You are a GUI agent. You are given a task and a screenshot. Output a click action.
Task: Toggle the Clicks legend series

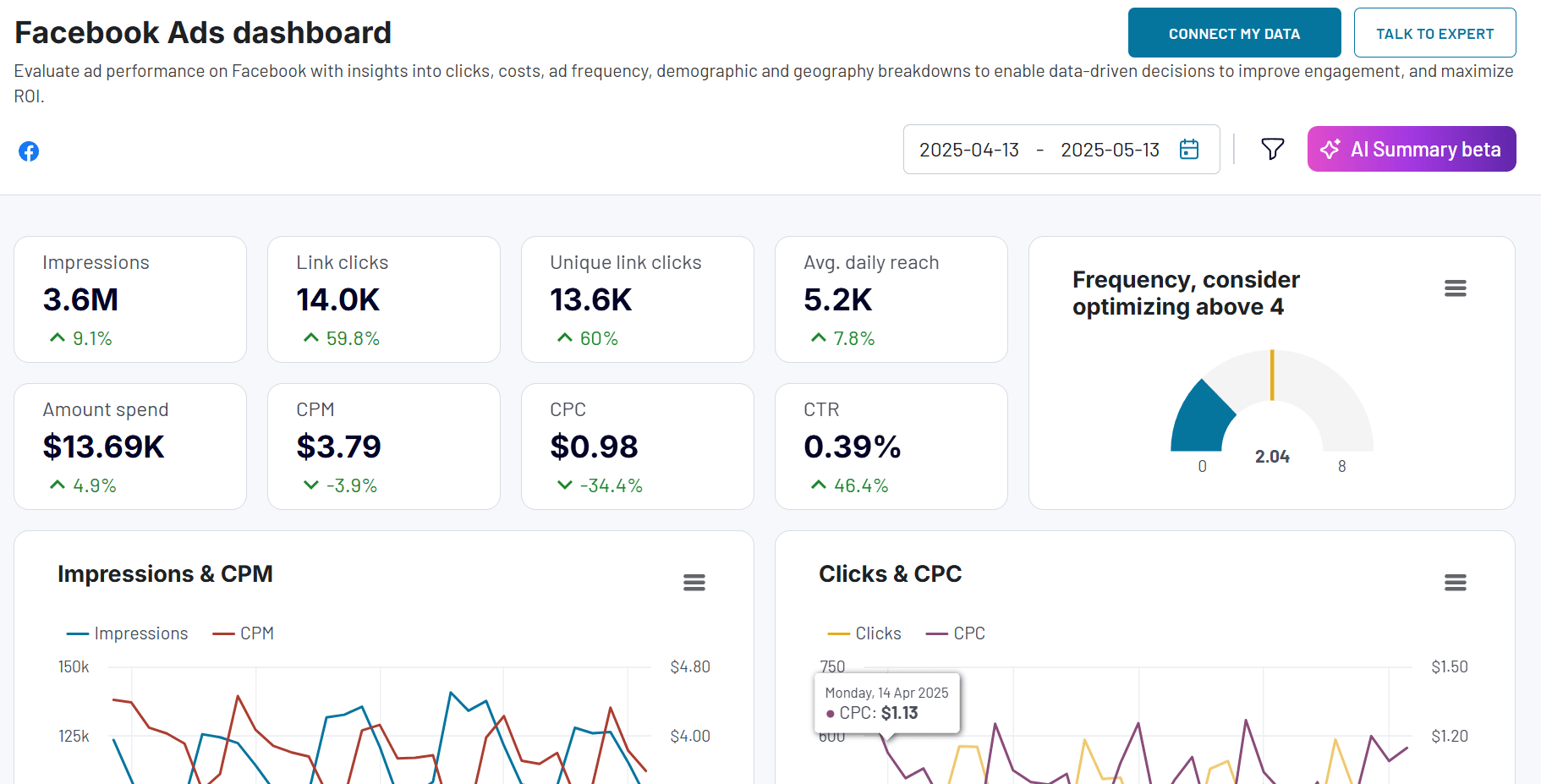tap(864, 633)
